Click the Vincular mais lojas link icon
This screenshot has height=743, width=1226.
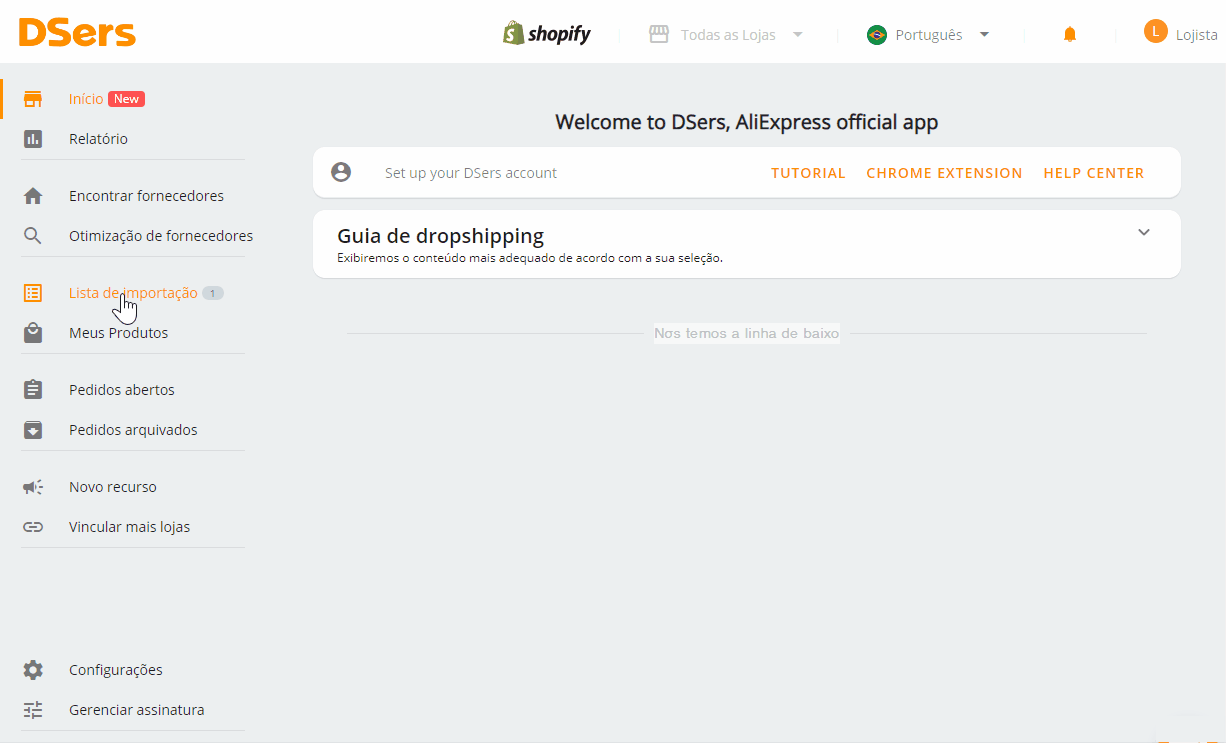[33, 527]
